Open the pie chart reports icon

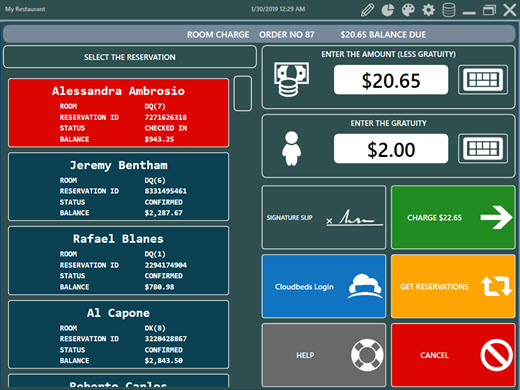click(x=387, y=10)
